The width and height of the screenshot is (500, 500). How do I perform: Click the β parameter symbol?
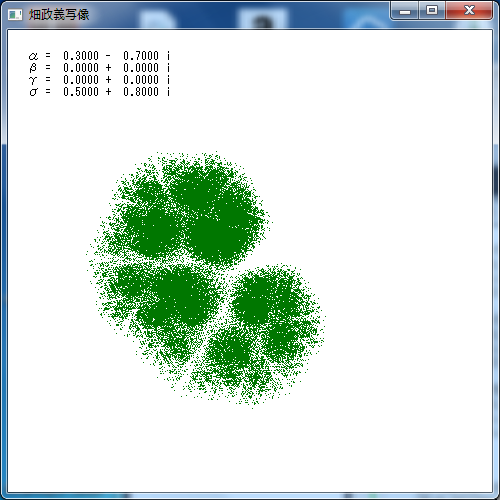coord(33,68)
